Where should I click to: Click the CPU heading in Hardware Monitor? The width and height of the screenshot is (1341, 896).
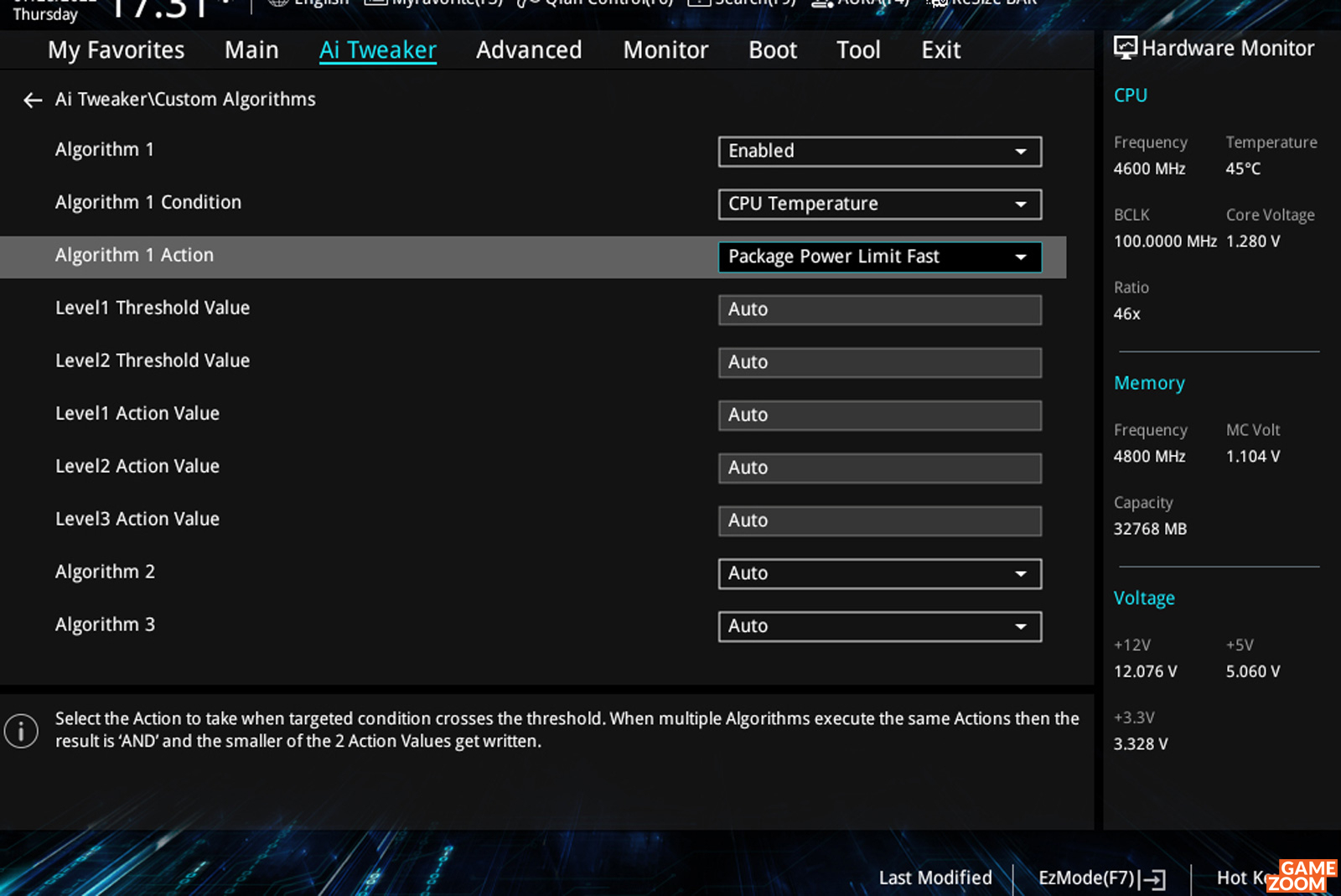click(x=1130, y=96)
